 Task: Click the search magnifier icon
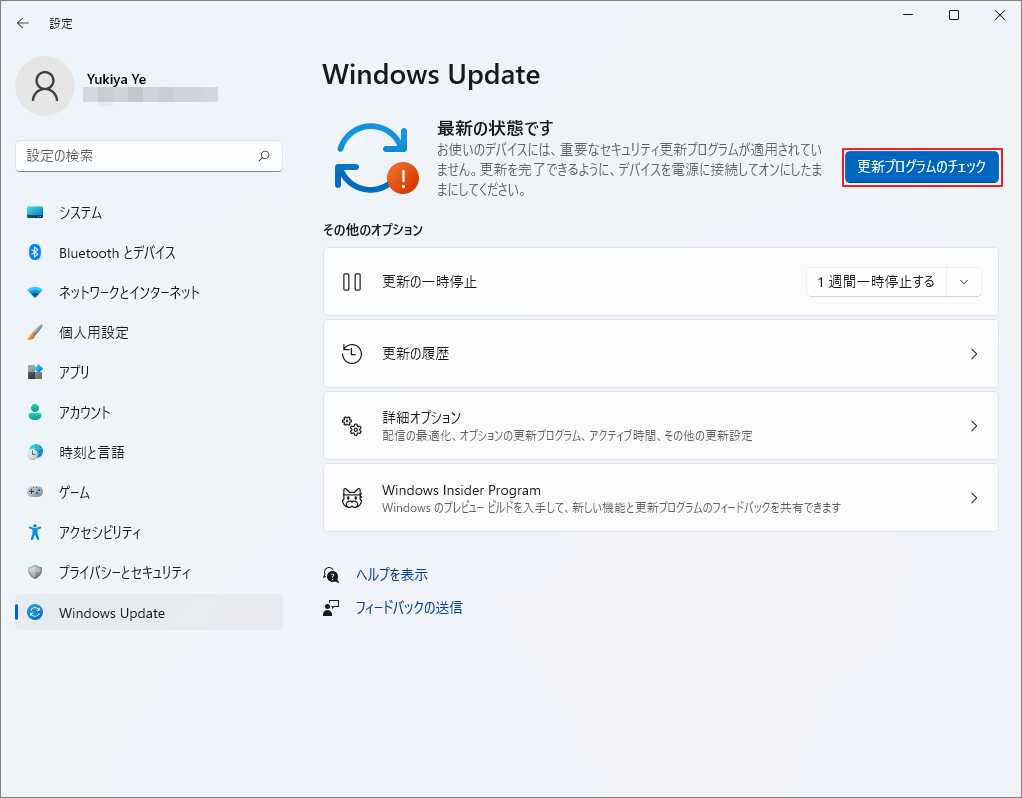tap(263, 156)
